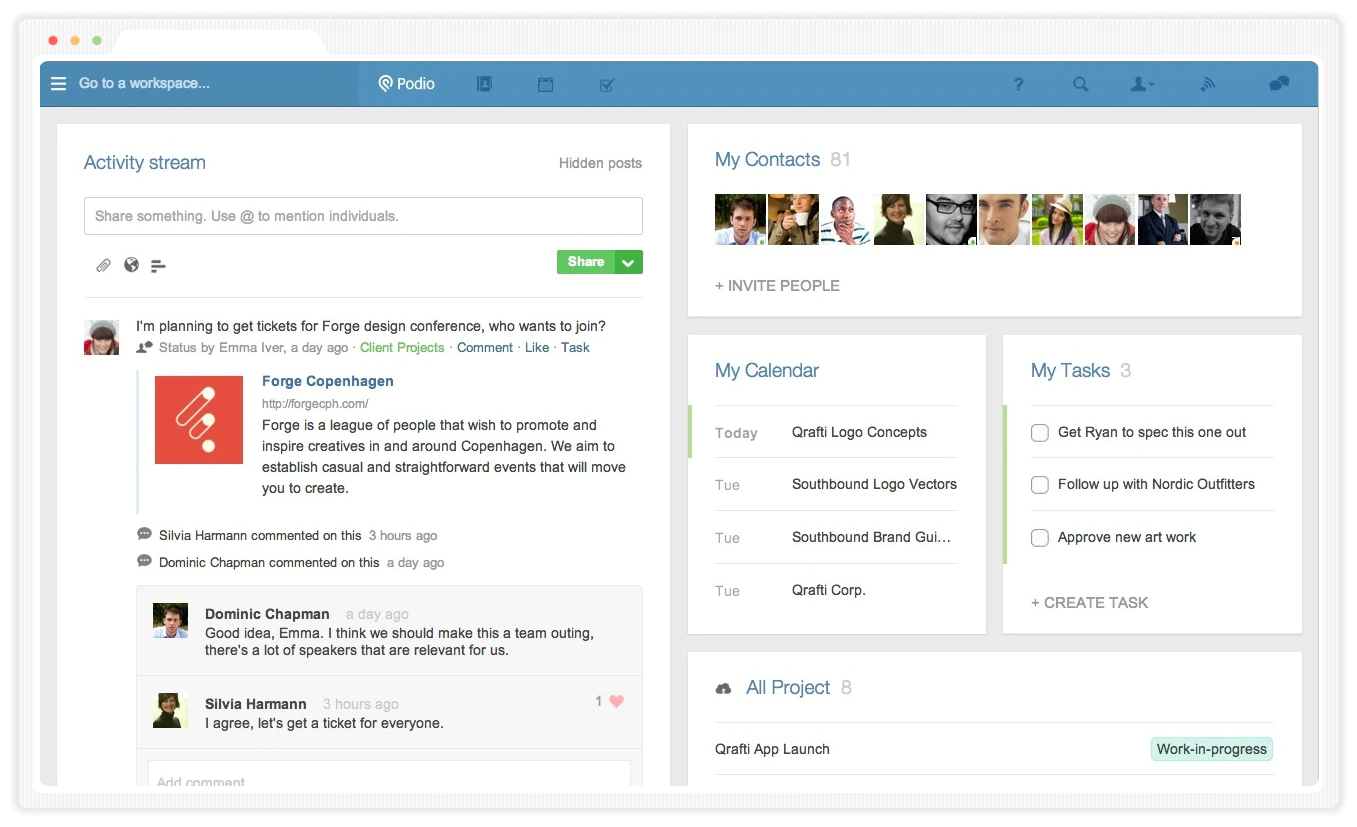
Task: Like Silvia Harmann's comment with heart icon
Action: point(616,701)
